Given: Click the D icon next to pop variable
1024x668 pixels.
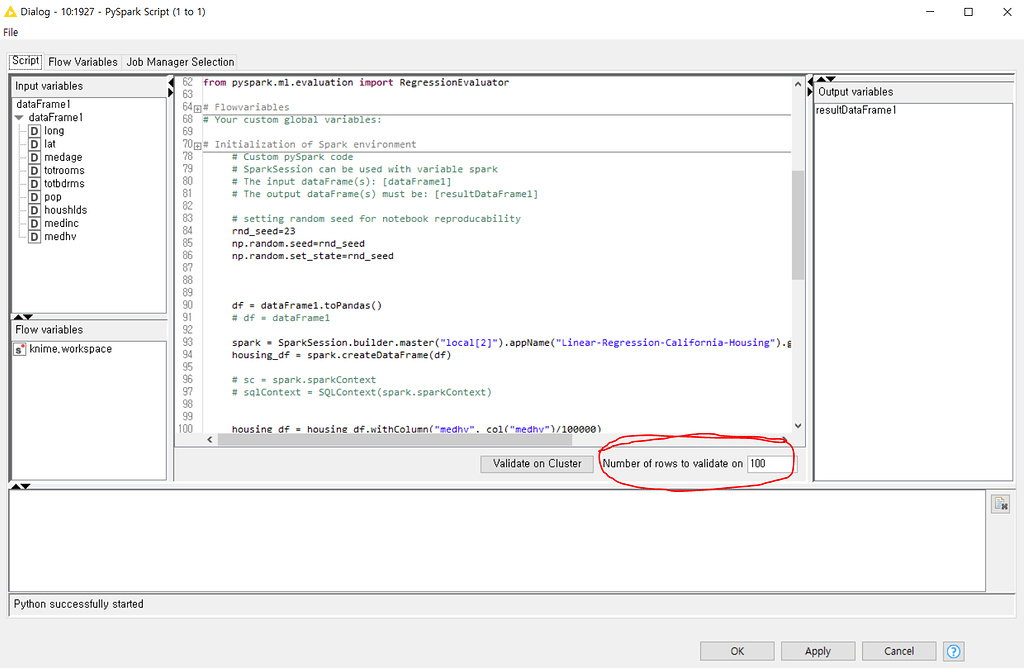Looking at the screenshot, I should 34,196.
